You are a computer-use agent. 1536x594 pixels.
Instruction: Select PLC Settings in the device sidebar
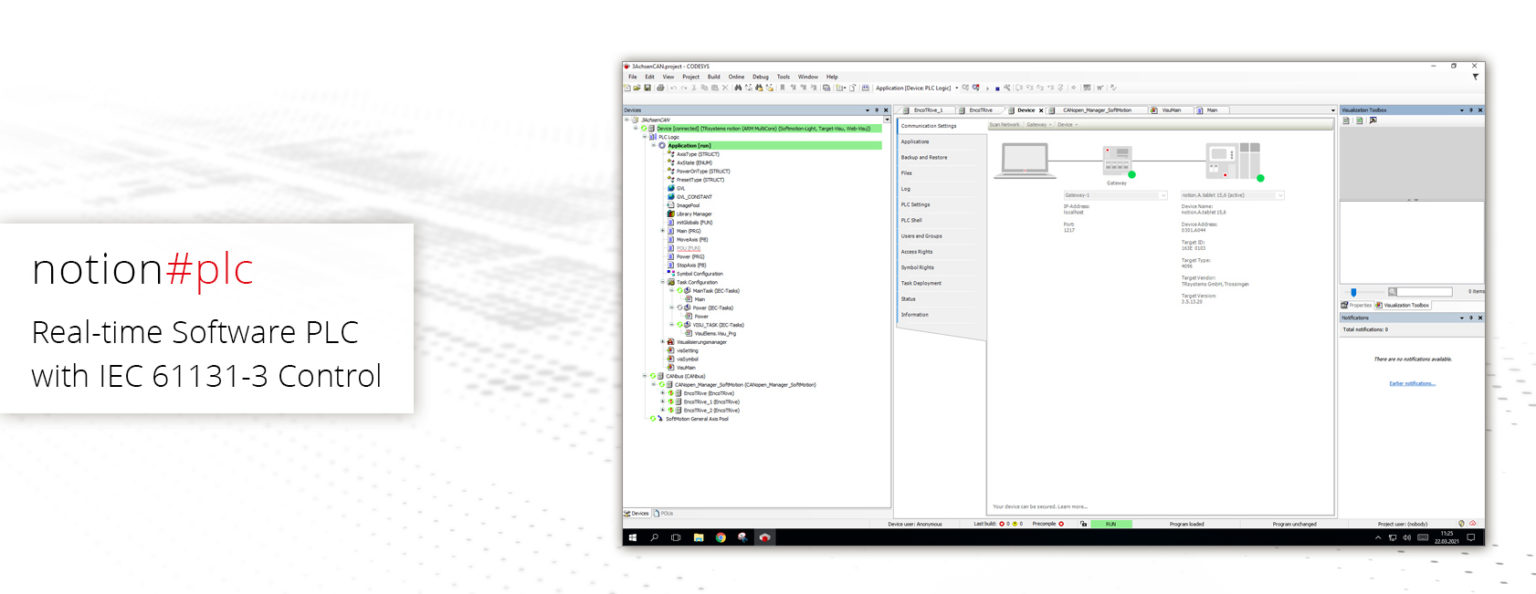tap(915, 204)
